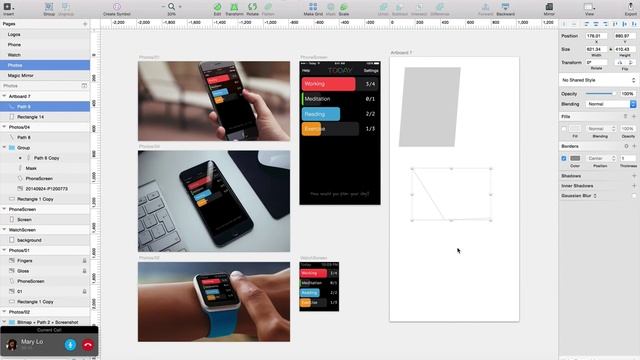The height and width of the screenshot is (360, 640).
Task: Select the Watch page
Action: point(45,55)
